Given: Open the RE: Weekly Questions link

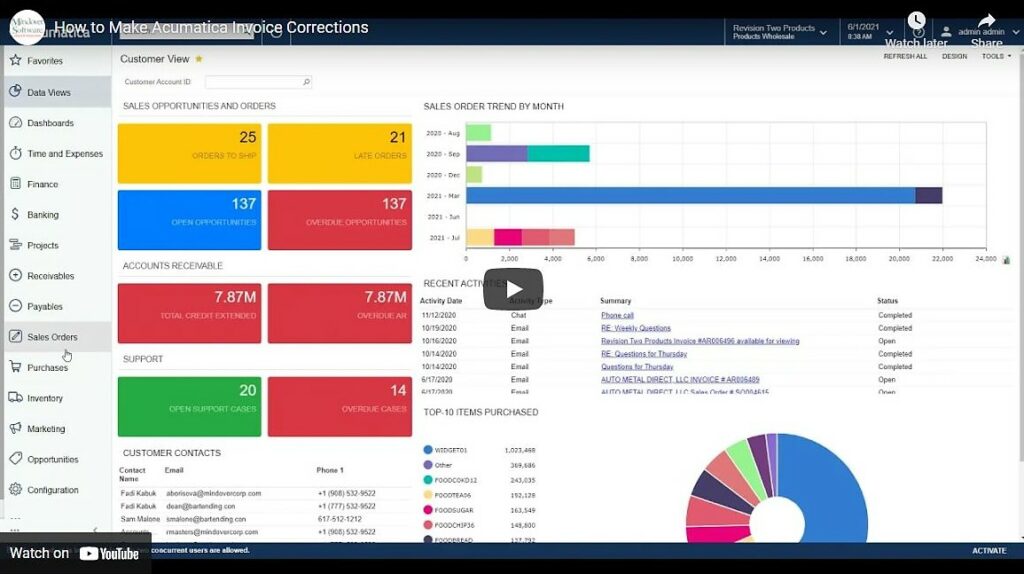Looking at the screenshot, I should (x=635, y=328).
